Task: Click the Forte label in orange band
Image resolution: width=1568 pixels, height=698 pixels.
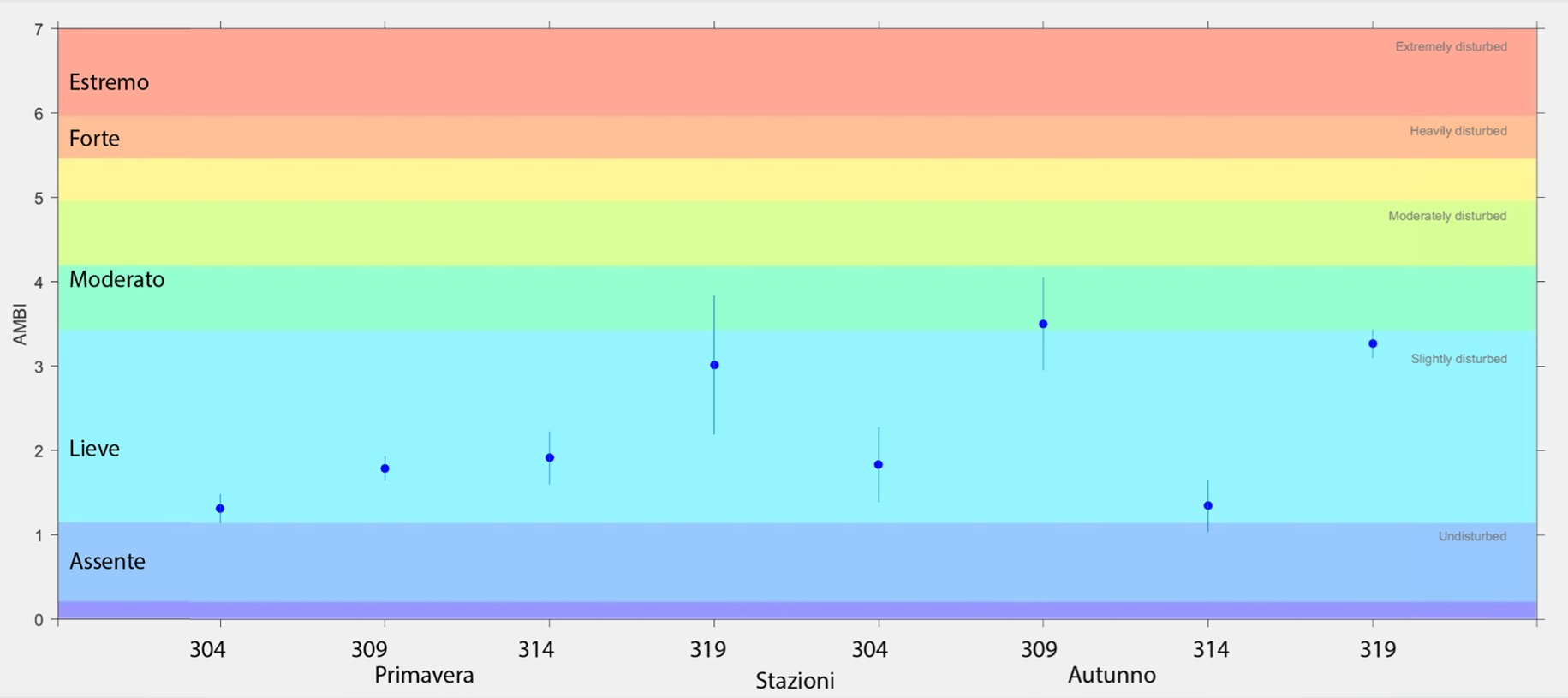Action: pyautogui.click(x=94, y=139)
